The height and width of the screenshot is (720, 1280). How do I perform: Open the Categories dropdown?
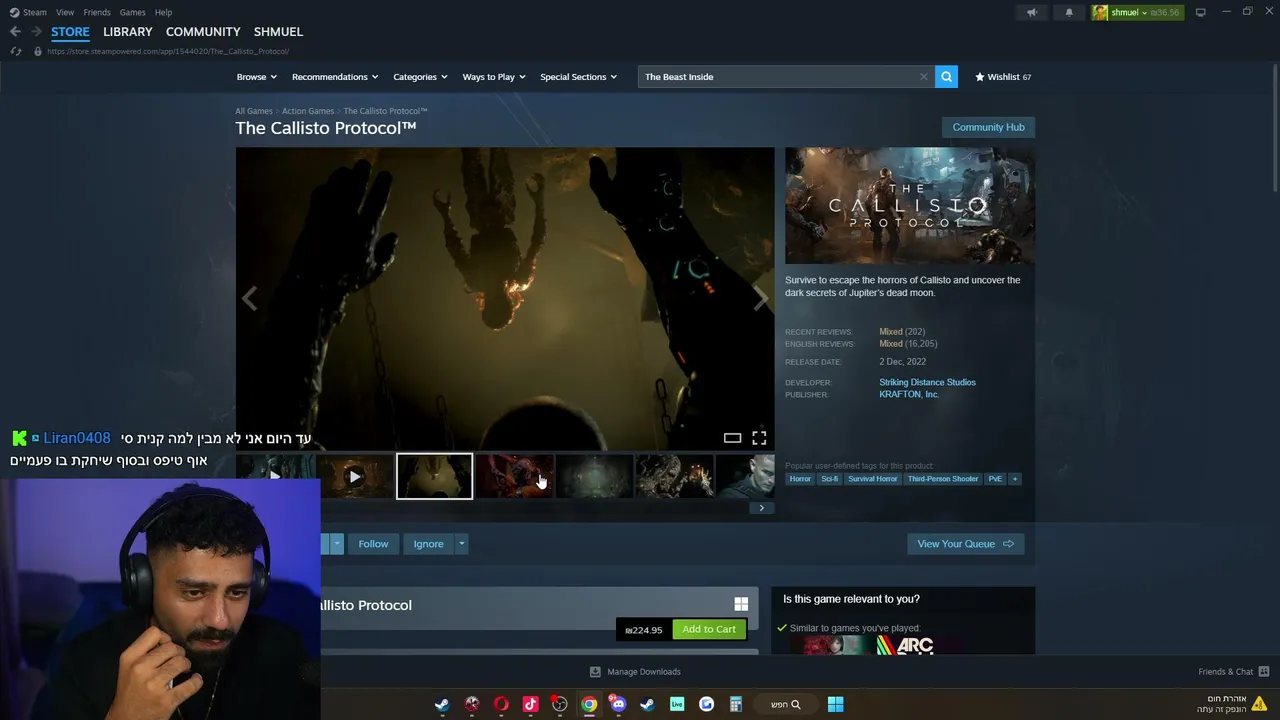click(x=420, y=77)
